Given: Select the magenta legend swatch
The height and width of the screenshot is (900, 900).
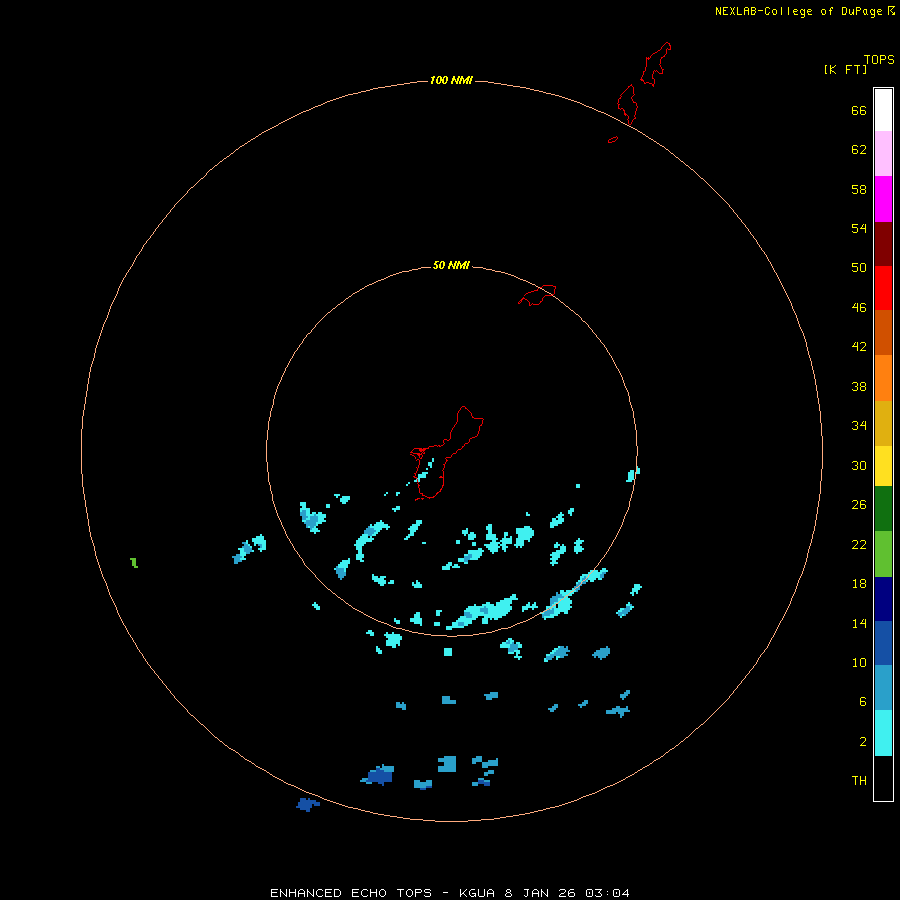Looking at the screenshot, I should [x=883, y=199].
